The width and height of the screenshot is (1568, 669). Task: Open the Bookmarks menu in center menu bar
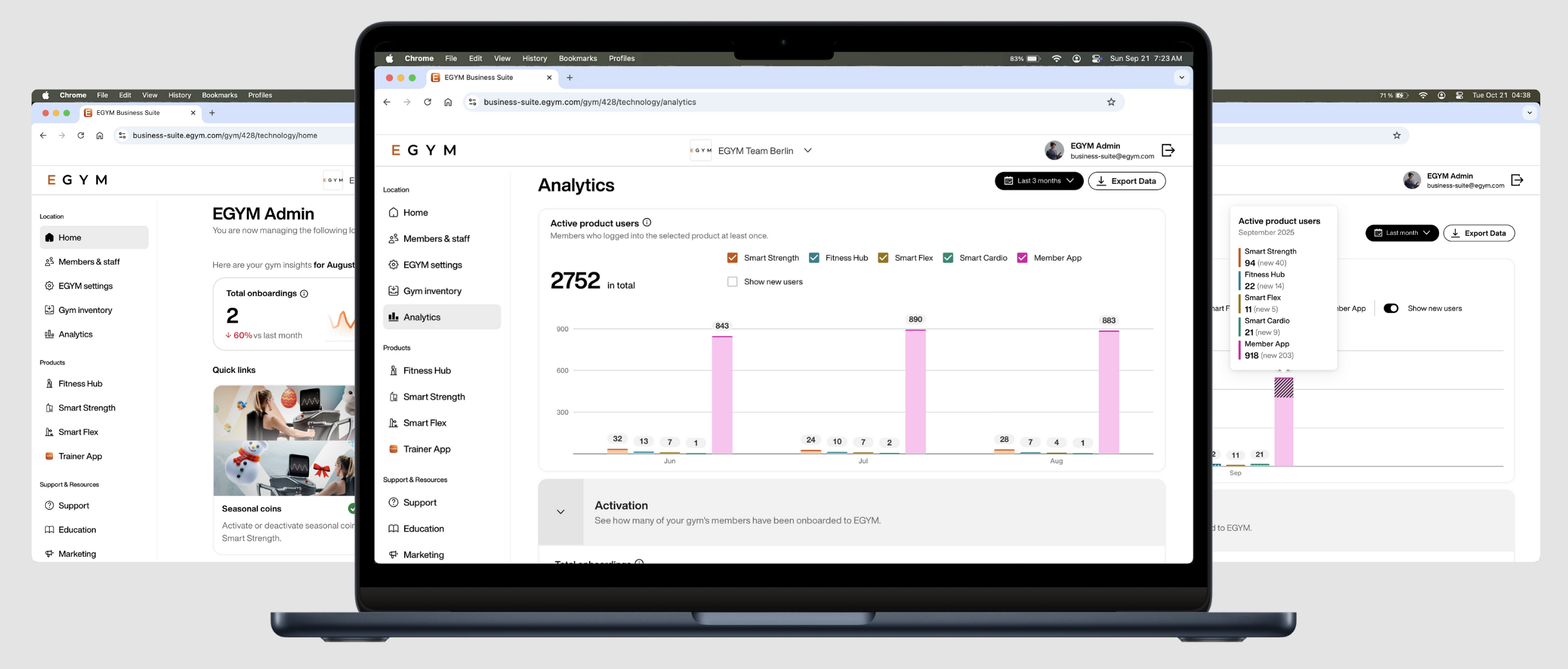click(577, 58)
